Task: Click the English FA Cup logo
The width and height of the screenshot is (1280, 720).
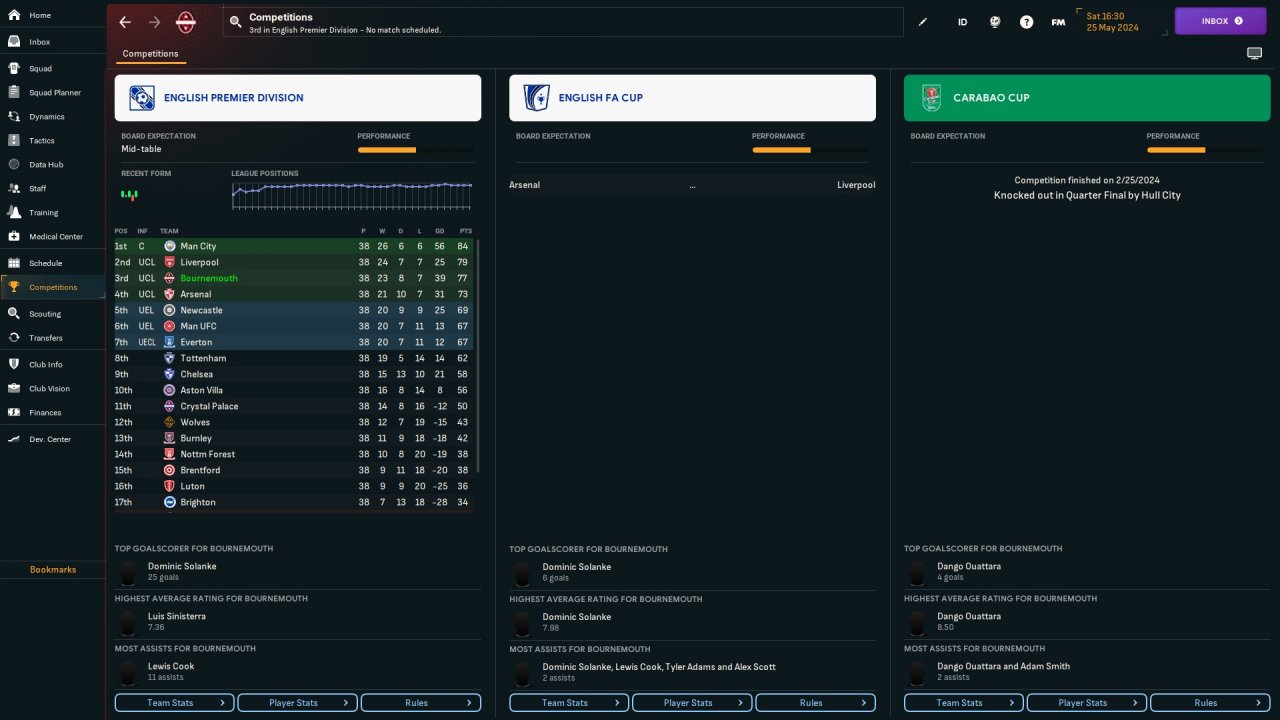Action: tap(536, 98)
